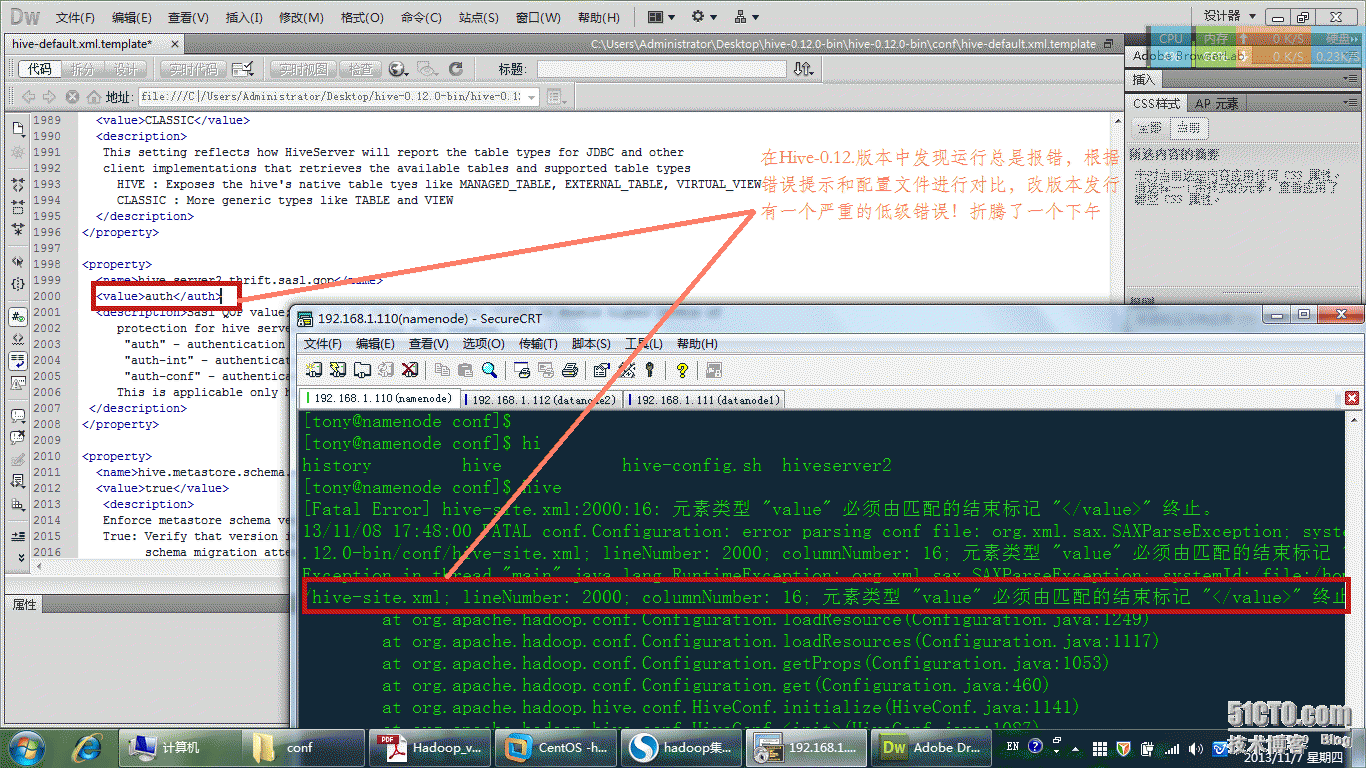Click SecureCRT Session Options icon
Image resolution: width=1366 pixels, height=768 pixels.
[600, 370]
